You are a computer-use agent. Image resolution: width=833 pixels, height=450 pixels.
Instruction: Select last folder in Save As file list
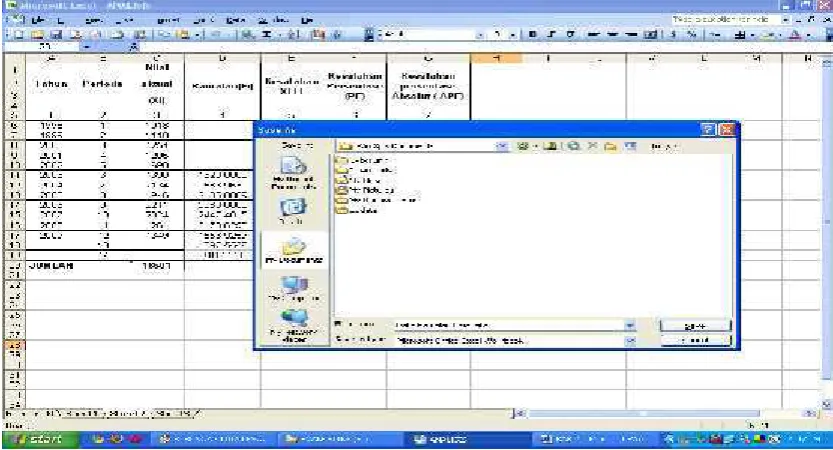357,210
